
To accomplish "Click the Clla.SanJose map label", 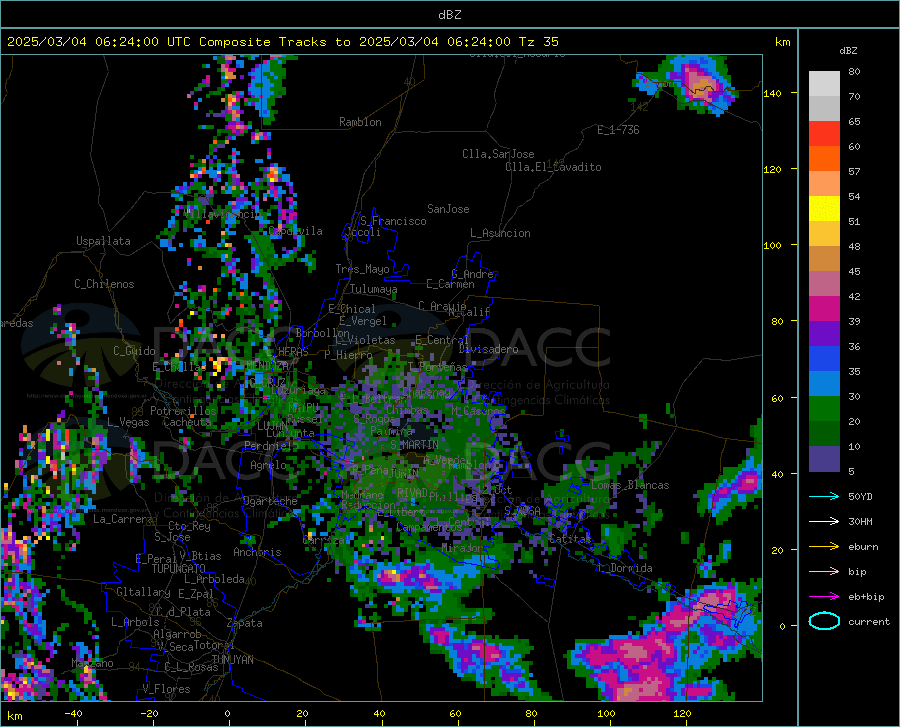I will point(498,154).
